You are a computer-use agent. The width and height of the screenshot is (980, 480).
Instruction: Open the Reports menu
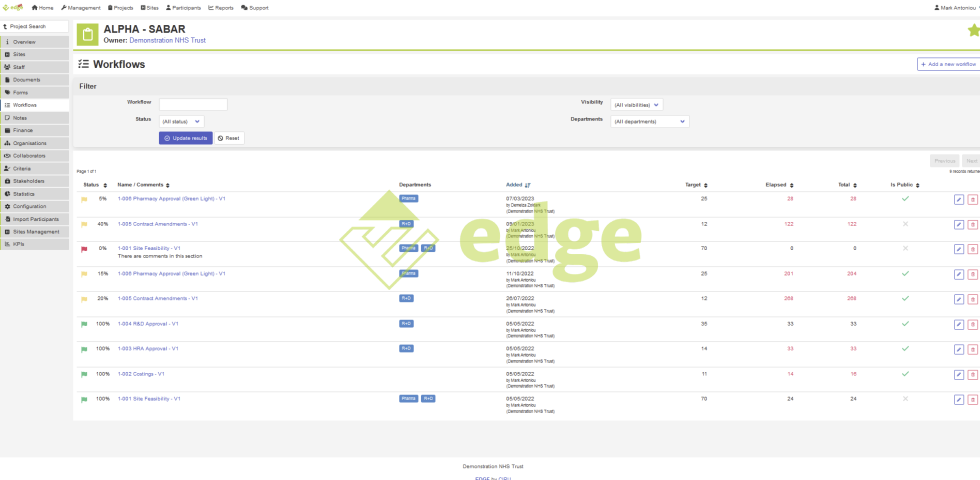coord(221,8)
